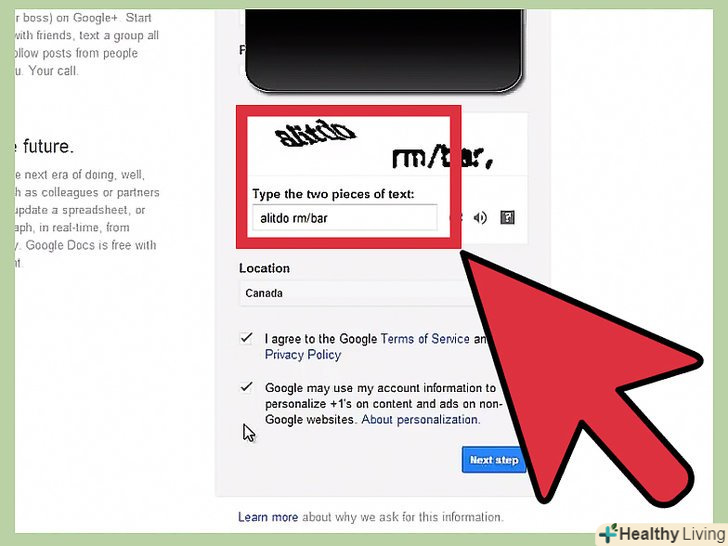Click the Healthy Living green plus logo
Image resolution: width=728 pixels, height=546 pixels.
point(608,533)
